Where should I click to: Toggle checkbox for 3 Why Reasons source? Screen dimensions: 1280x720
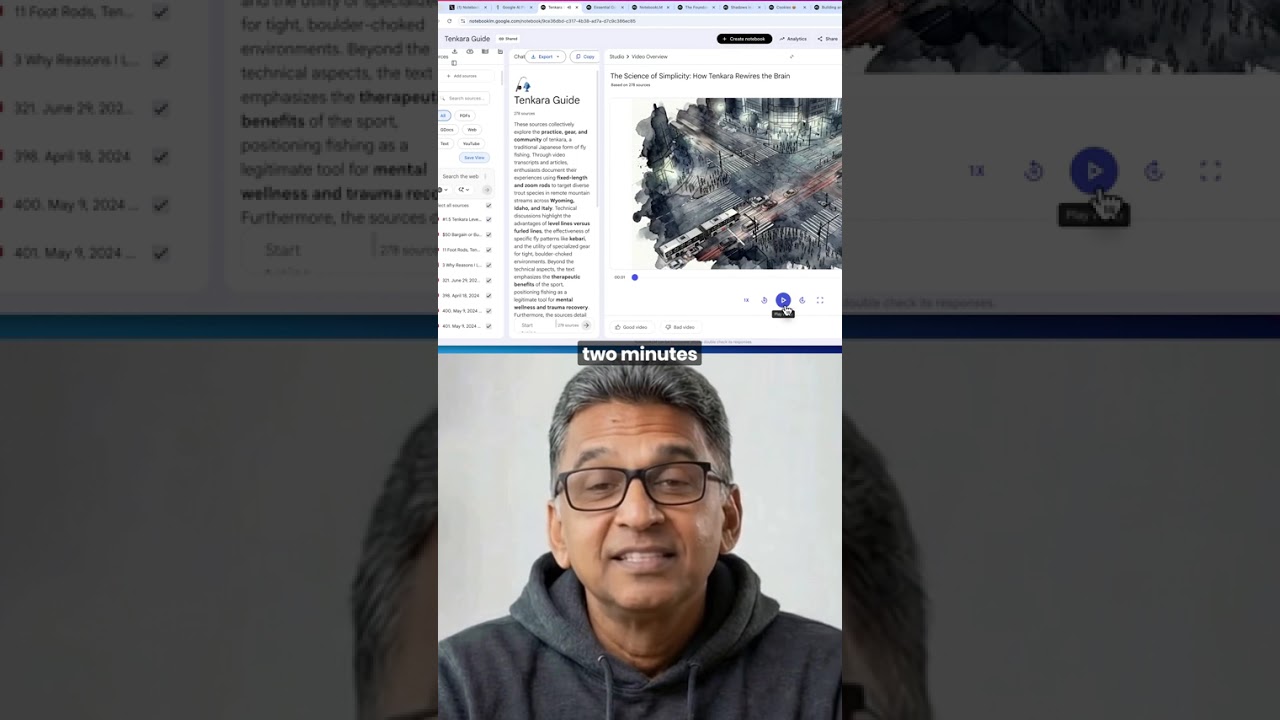489,265
